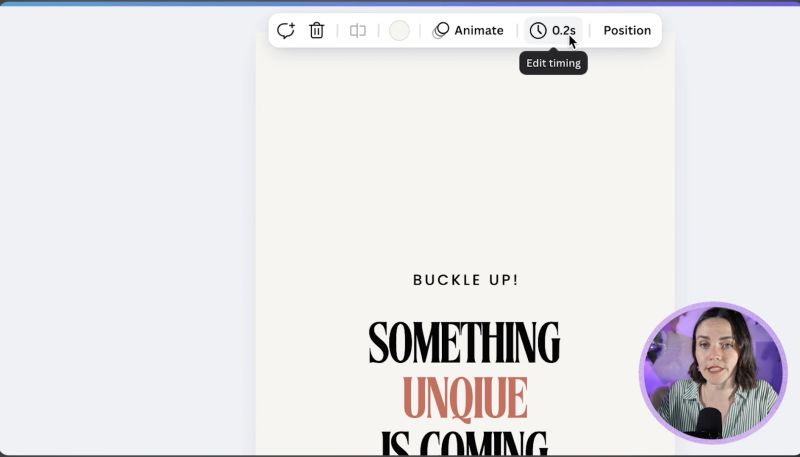The width and height of the screenshot is (800, 457).
Task: Open the Position panel
Action: click(627, 31)
